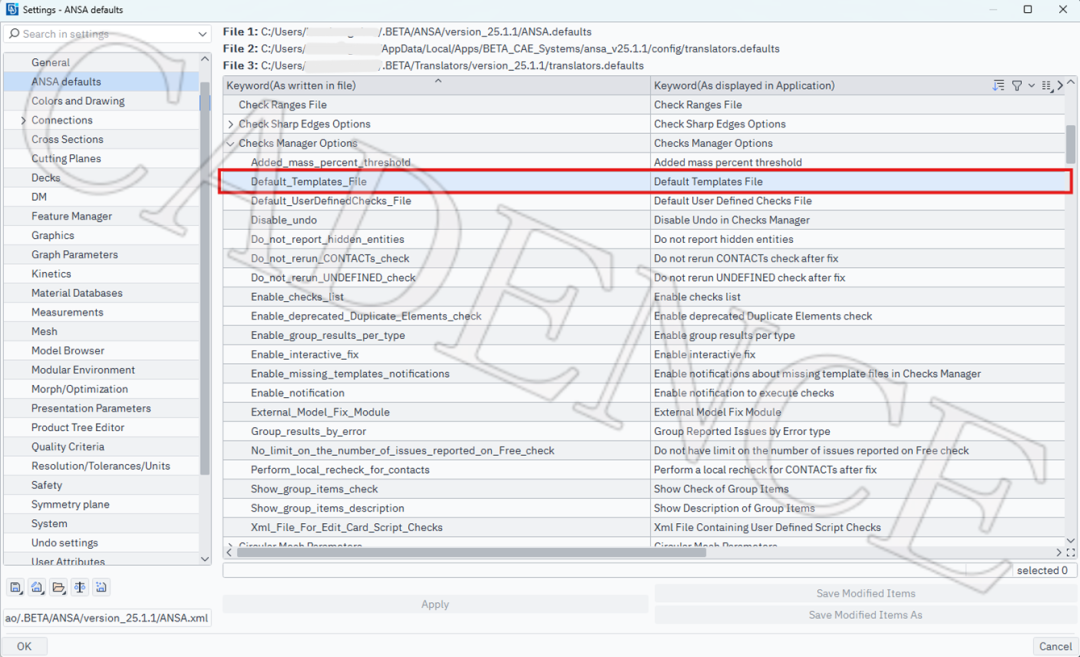Click the reset defaults icon with sparkles
The height and width of the screenshot is (657, 1080).
[x=101, y=587]
